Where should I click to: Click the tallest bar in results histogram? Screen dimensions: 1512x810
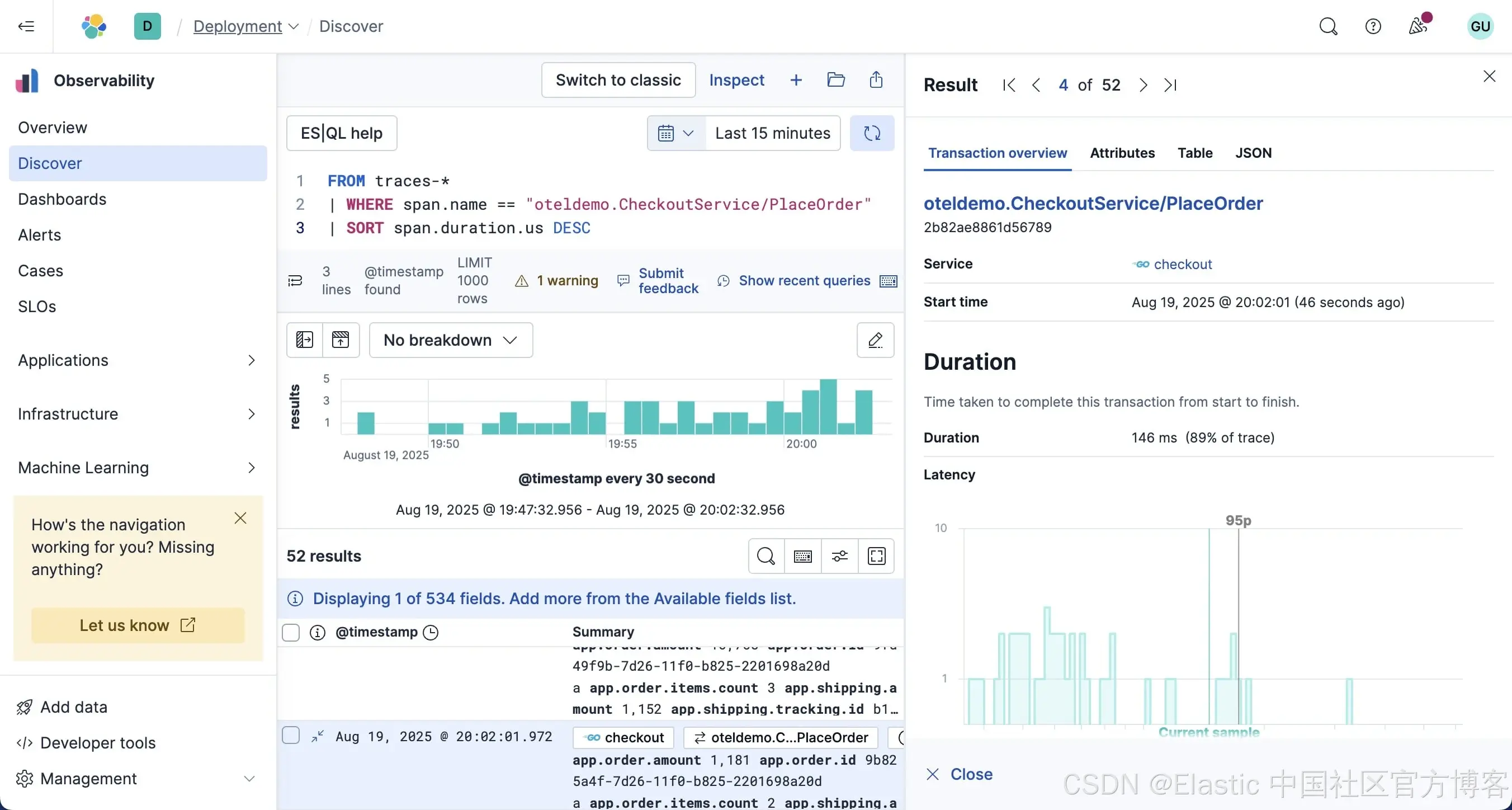coord(828,407)
